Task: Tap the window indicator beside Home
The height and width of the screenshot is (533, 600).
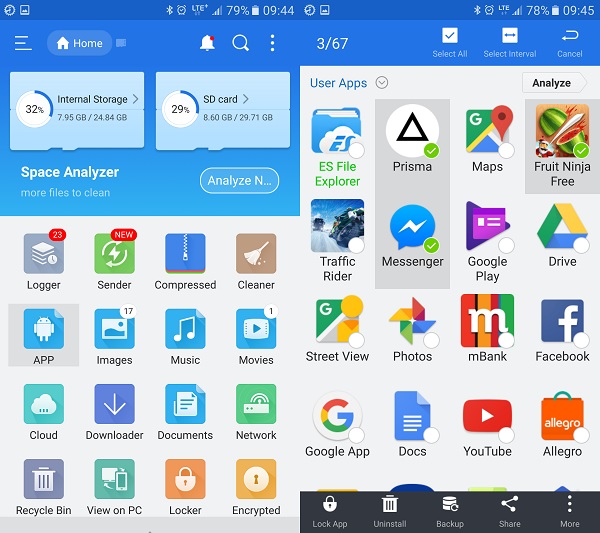Action: pyautogui.click(x=121, y=43)
